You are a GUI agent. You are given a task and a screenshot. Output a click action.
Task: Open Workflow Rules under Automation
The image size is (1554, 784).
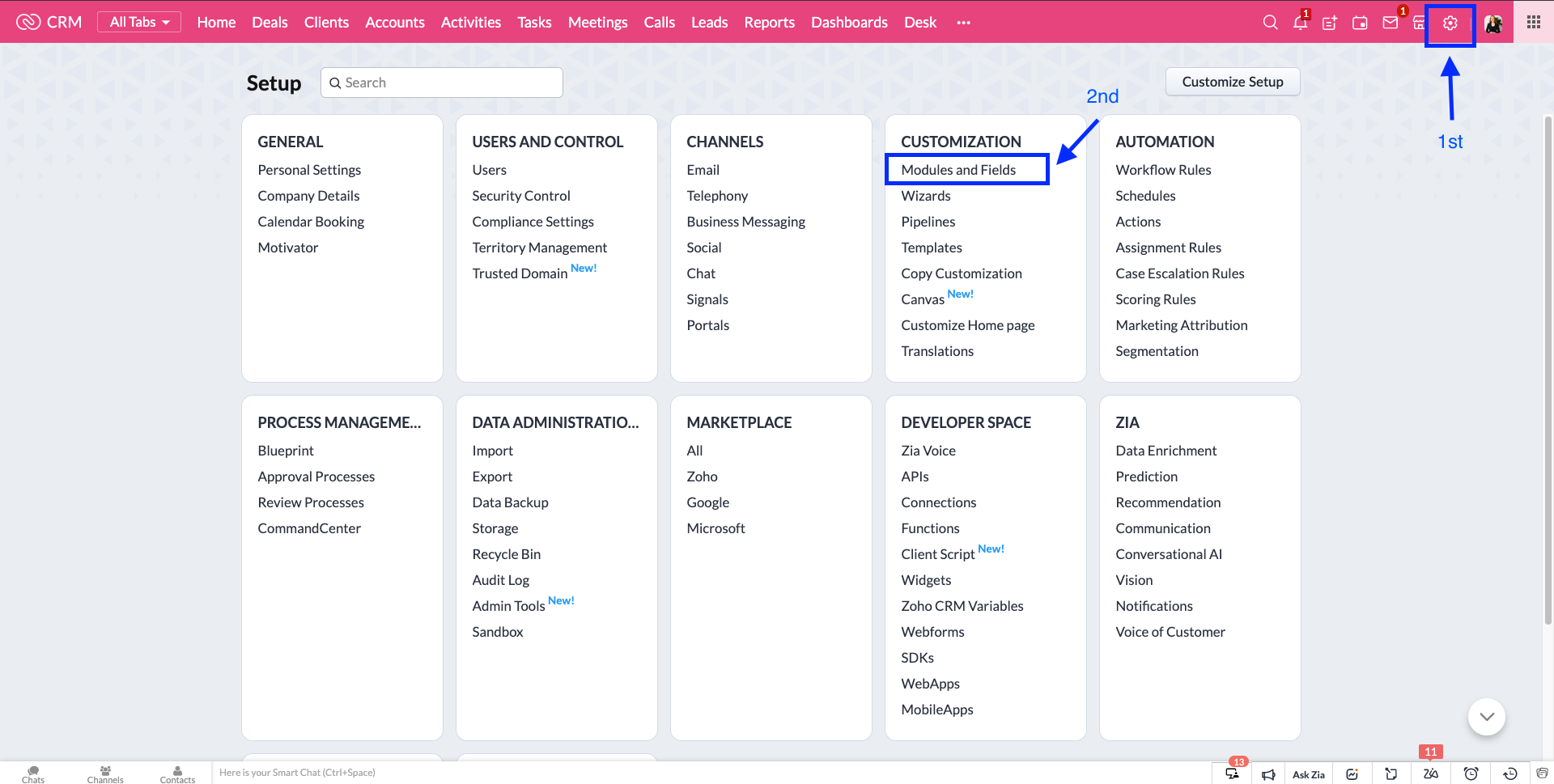point(1163,170)
